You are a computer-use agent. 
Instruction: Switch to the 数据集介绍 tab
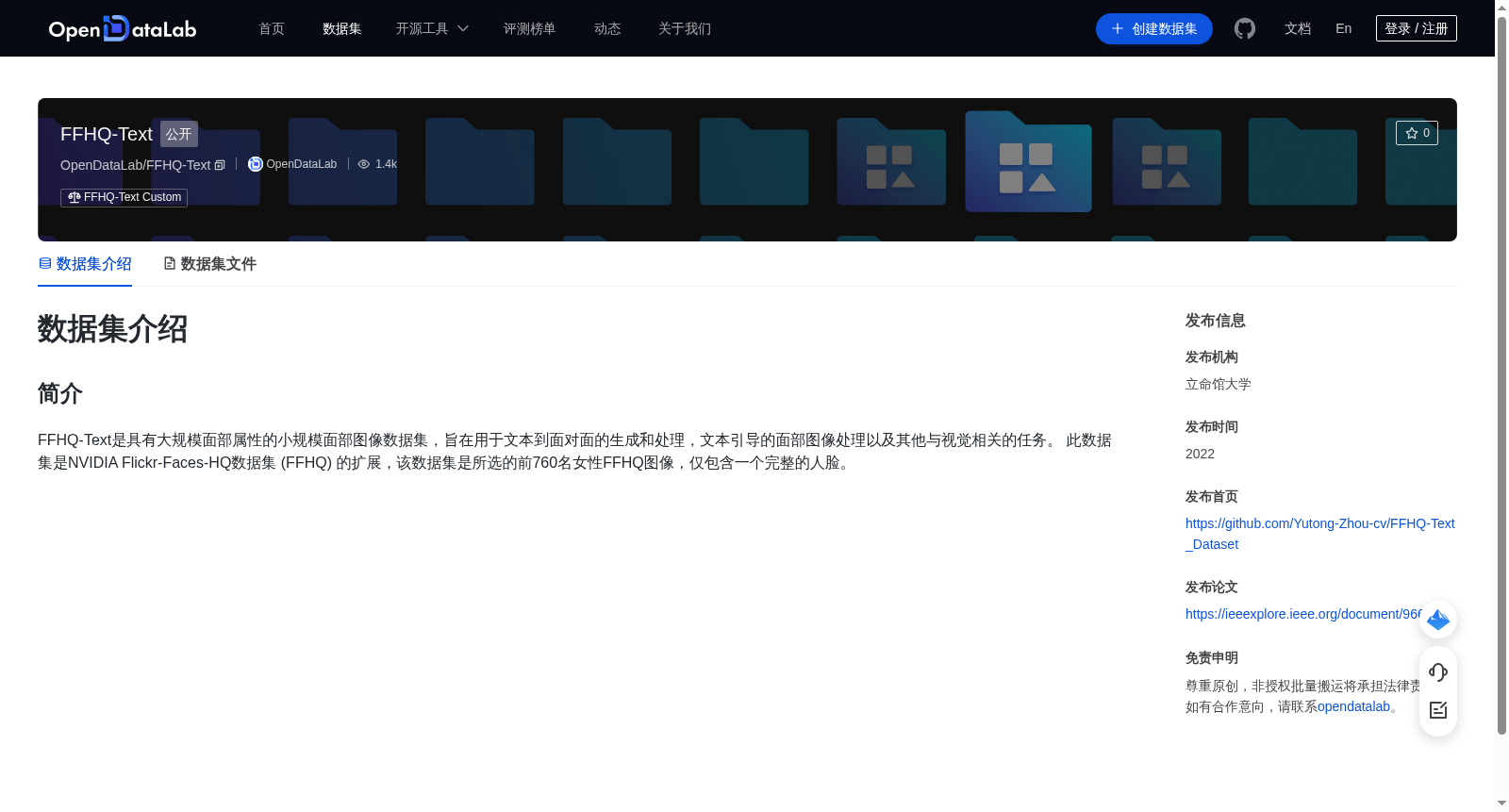(85, 264)
